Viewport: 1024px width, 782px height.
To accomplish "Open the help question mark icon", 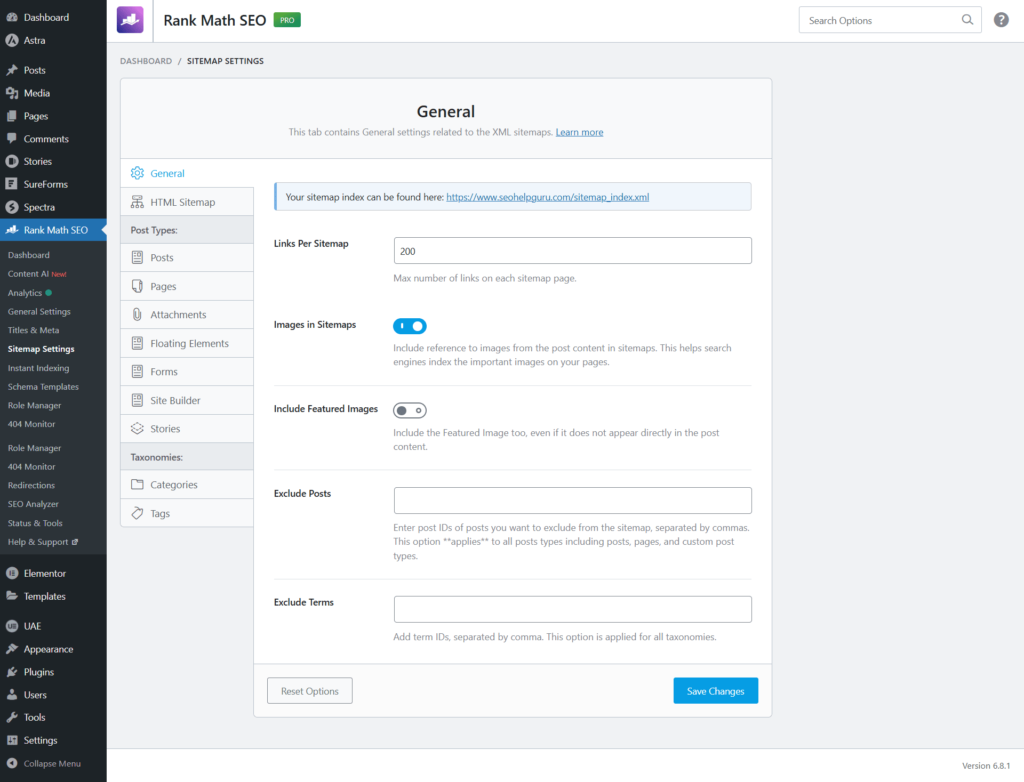I will tap(1001, 20).
